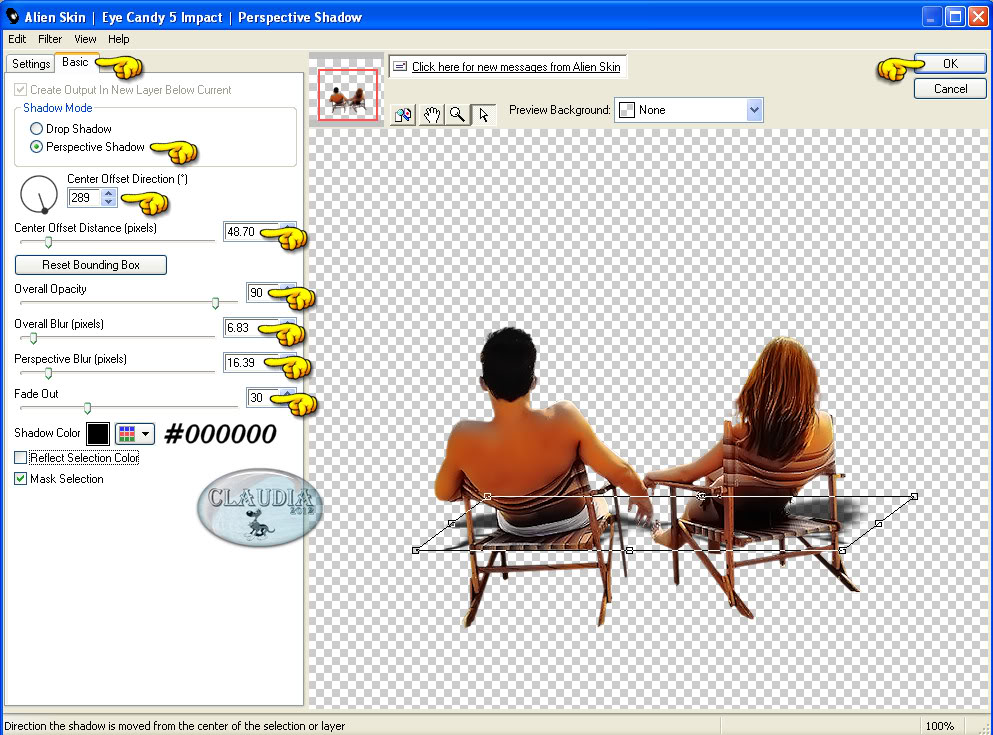Open new messages from Alien Skin link

[516, 66]
